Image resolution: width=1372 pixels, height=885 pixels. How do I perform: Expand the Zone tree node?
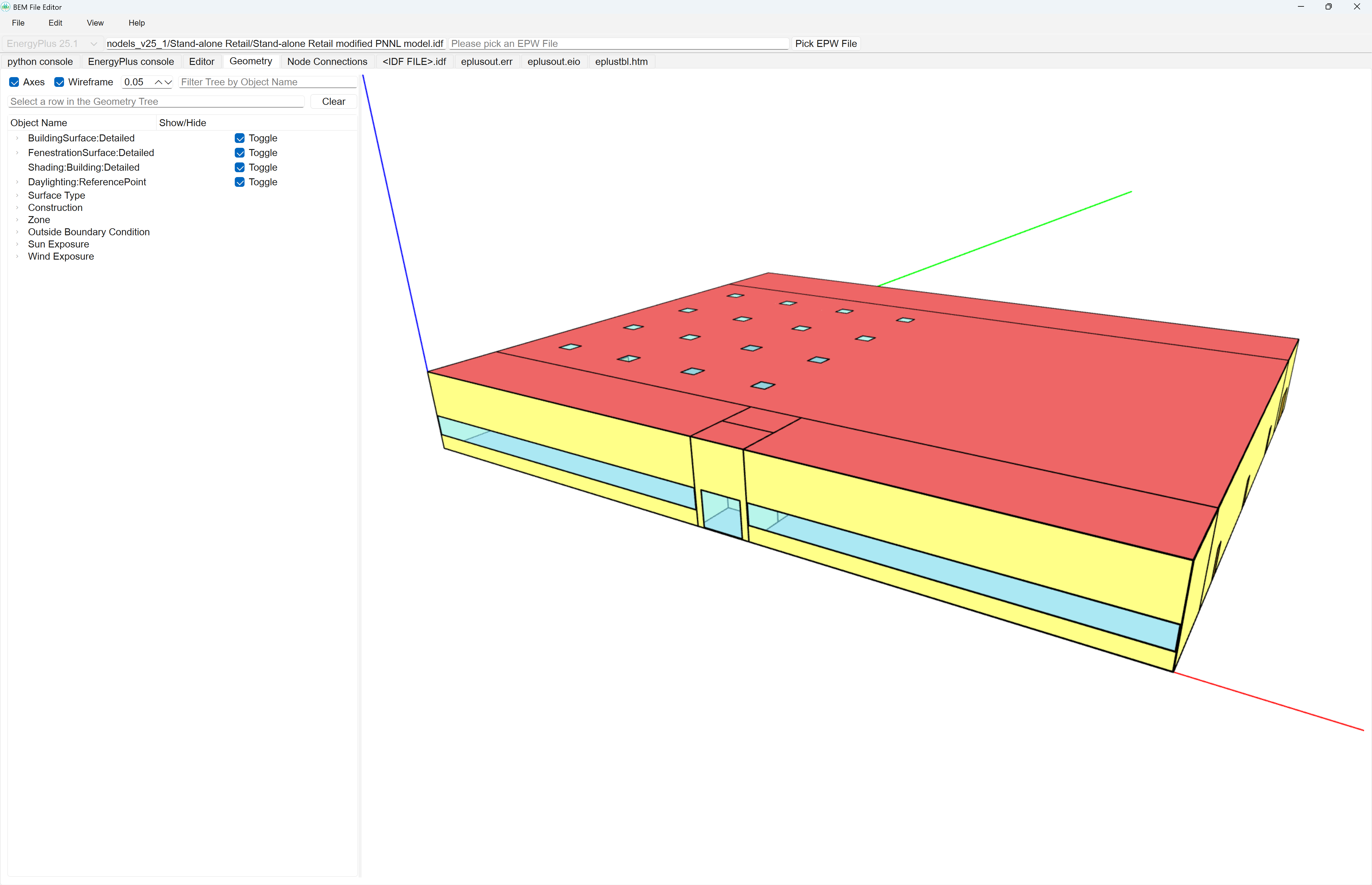click(x=17, y=220)
